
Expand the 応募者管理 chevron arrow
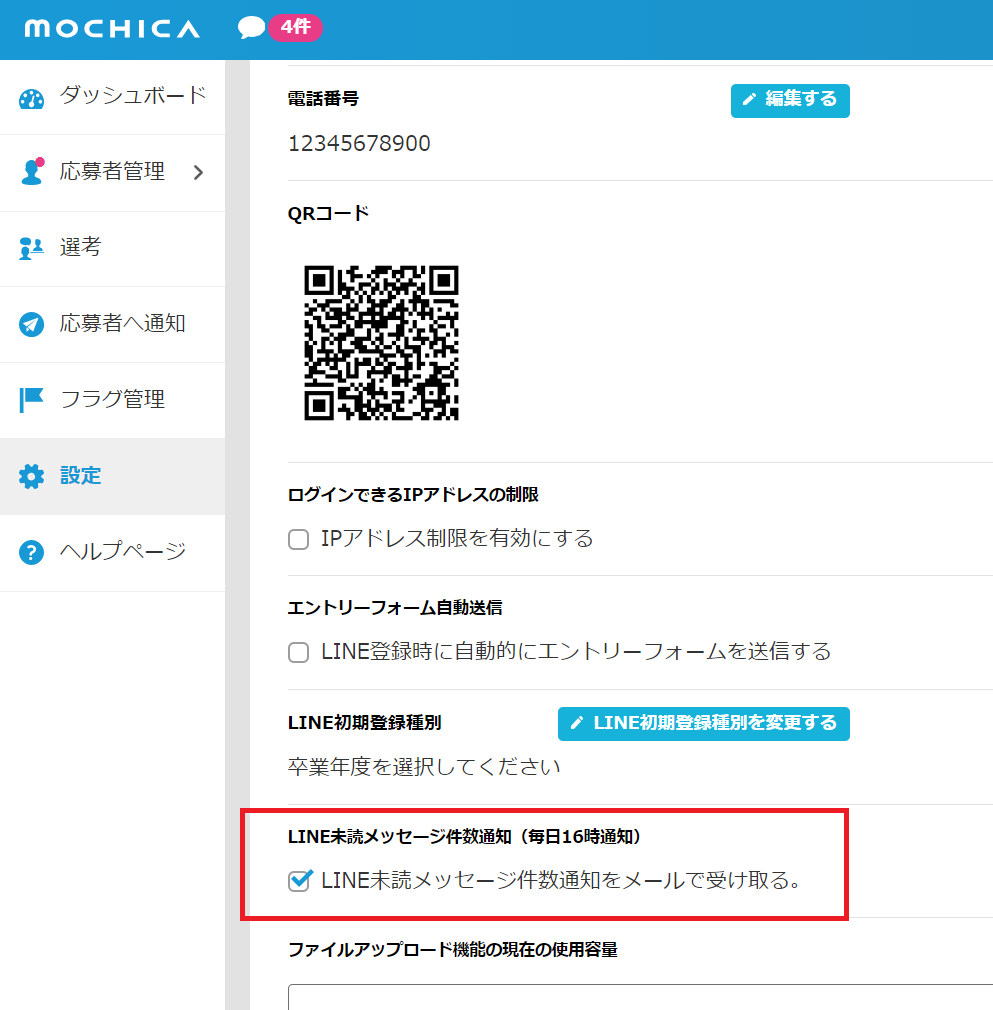198,172
